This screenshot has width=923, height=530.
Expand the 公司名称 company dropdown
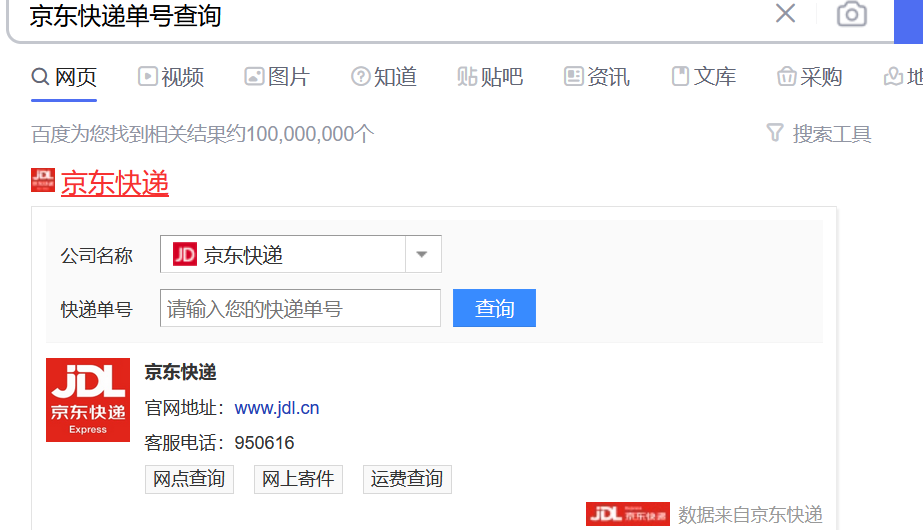pyautogui.click(x=301, y=254)
